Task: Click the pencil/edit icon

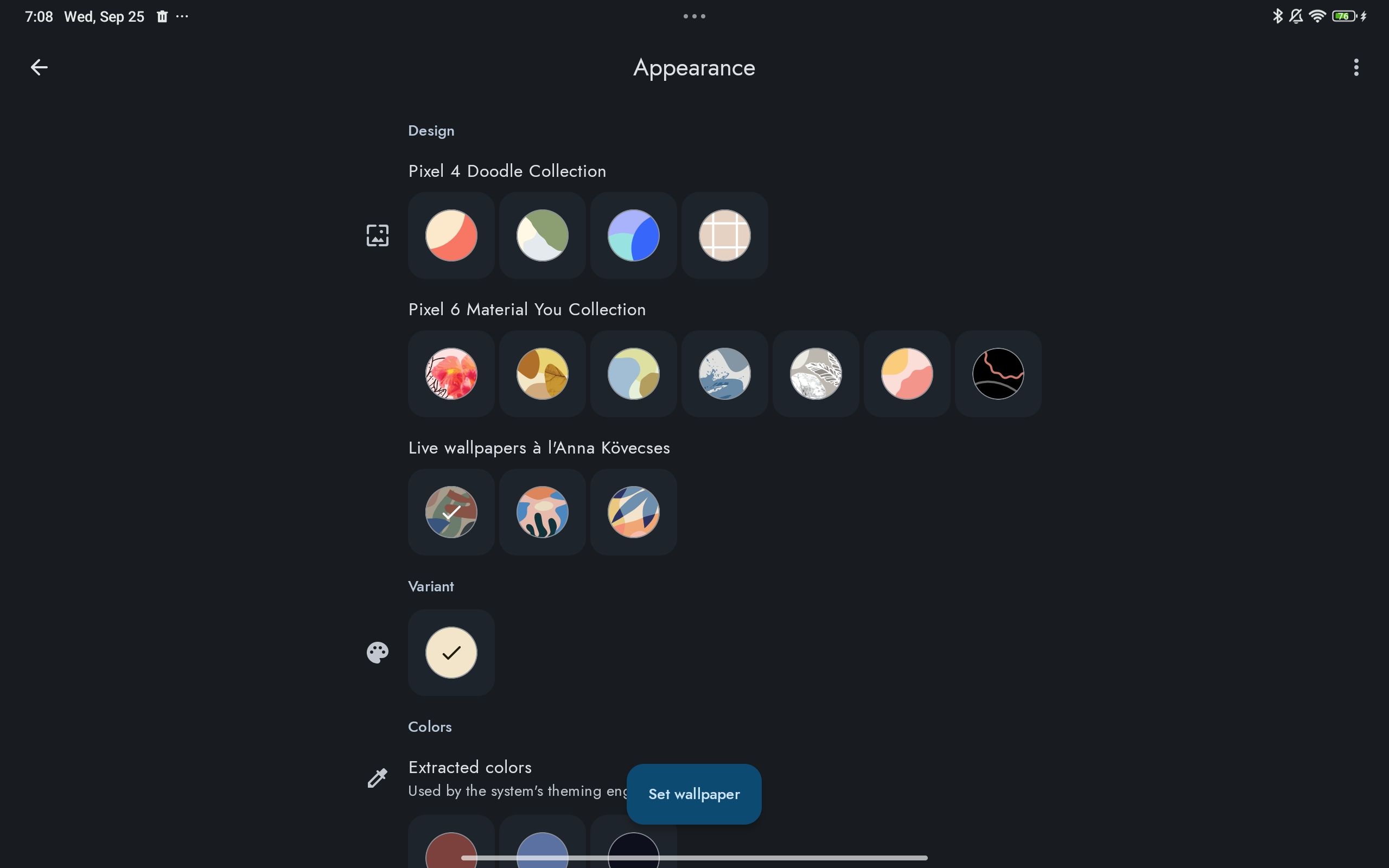Action: click(377, 778)
